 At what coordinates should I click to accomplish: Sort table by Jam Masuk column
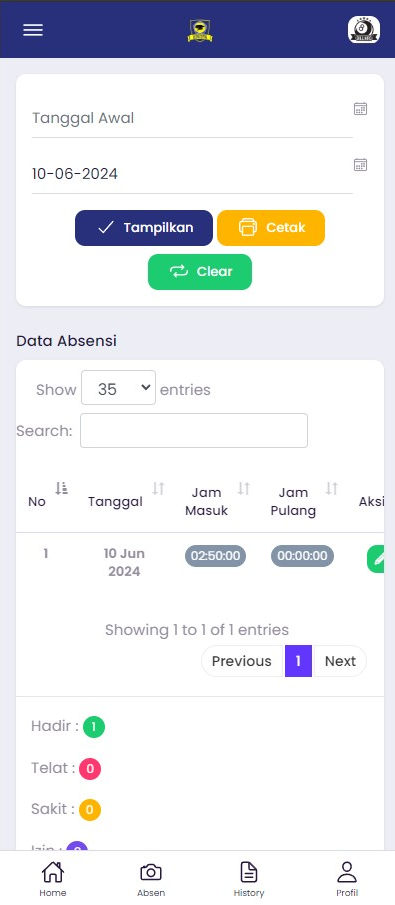[x=244, y=489]
